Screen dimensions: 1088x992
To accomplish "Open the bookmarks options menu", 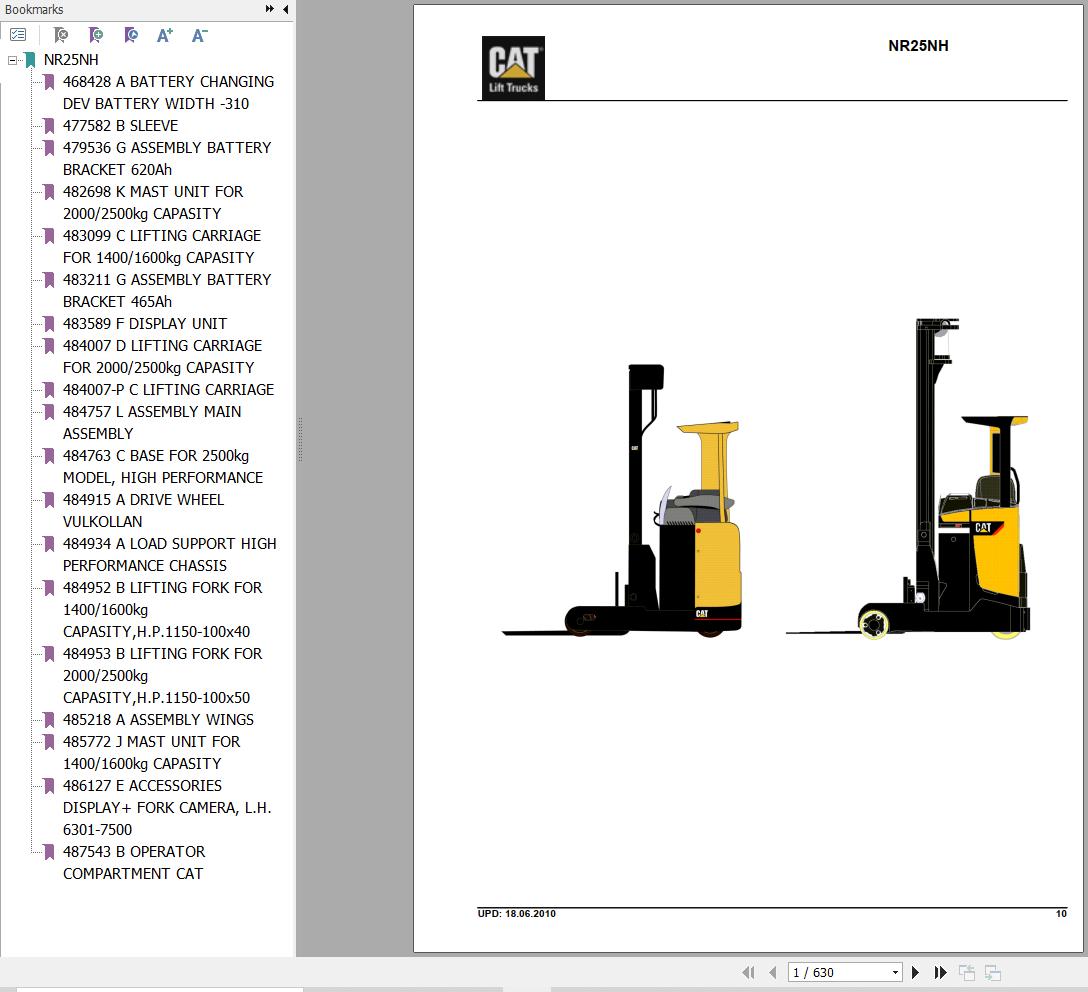I will pos(18,34).
